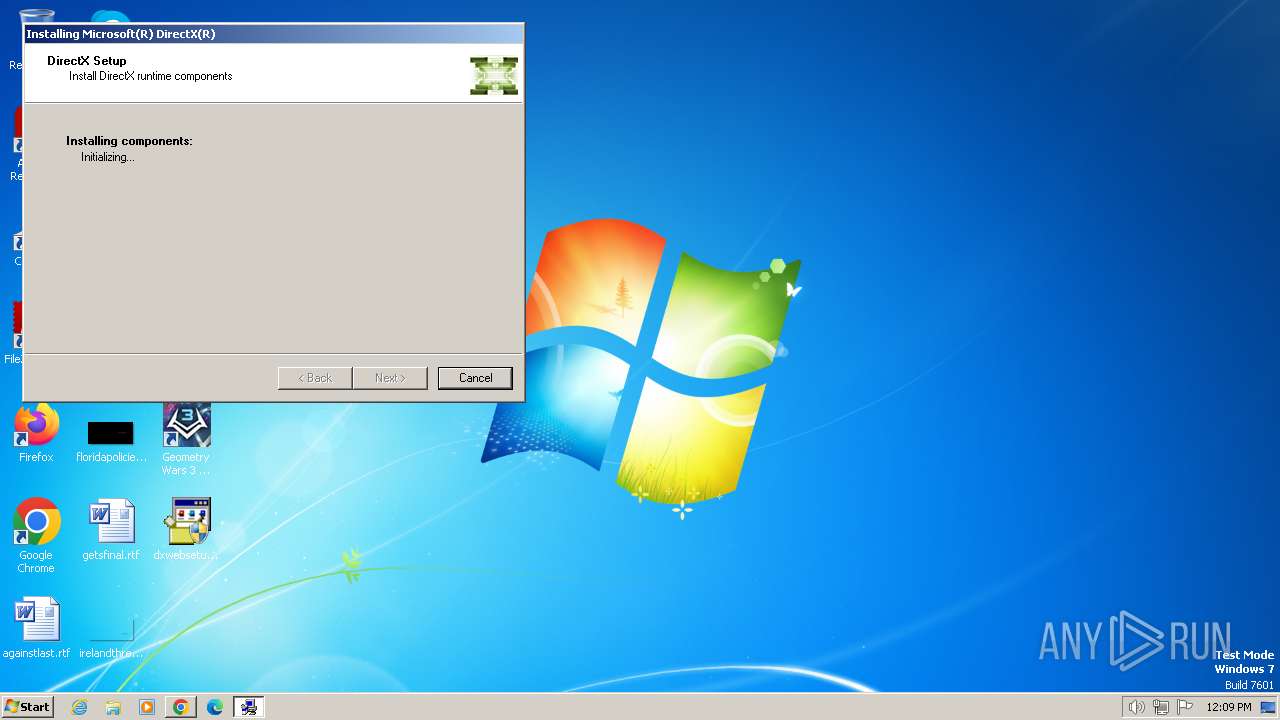Click the 'Initializing...' status text
Viewport: 1280px width, 720px height.
[x=108, y=157]
